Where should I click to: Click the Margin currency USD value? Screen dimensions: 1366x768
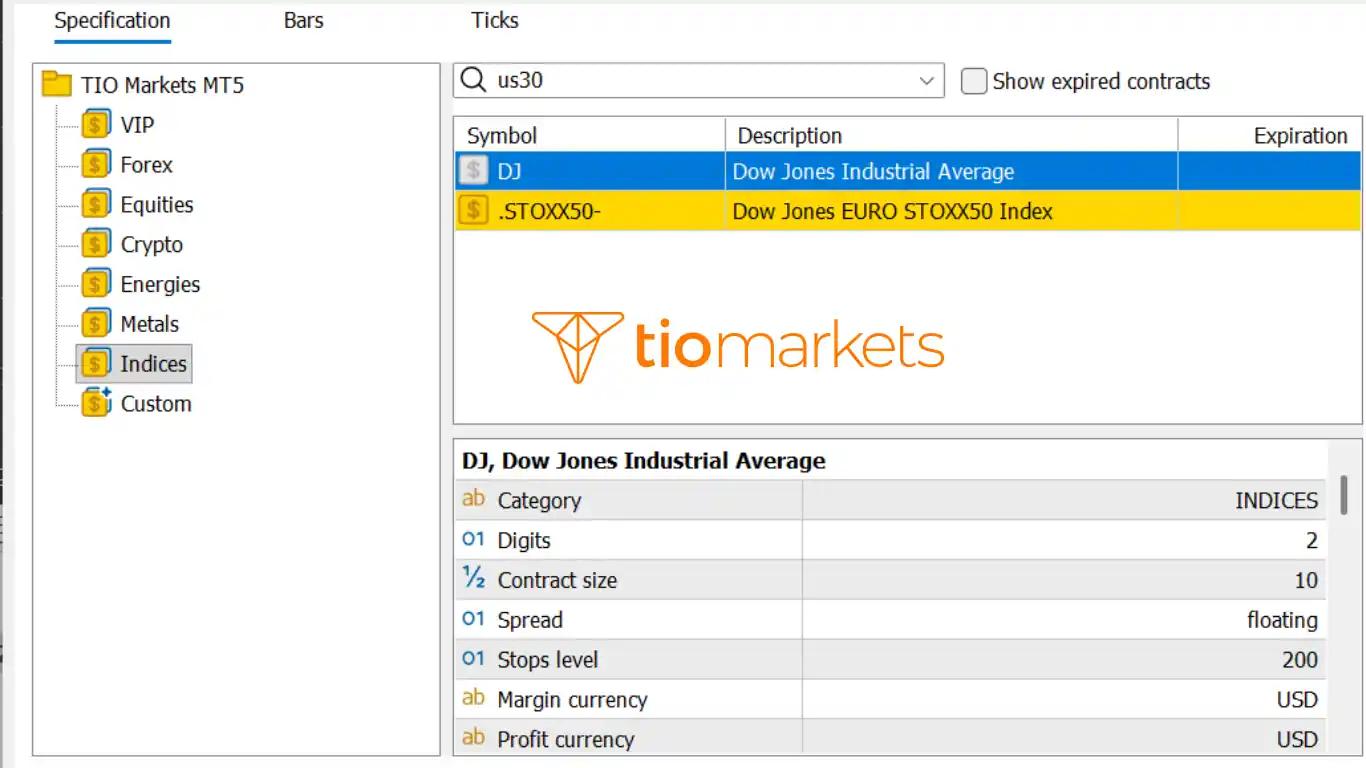1297,700
